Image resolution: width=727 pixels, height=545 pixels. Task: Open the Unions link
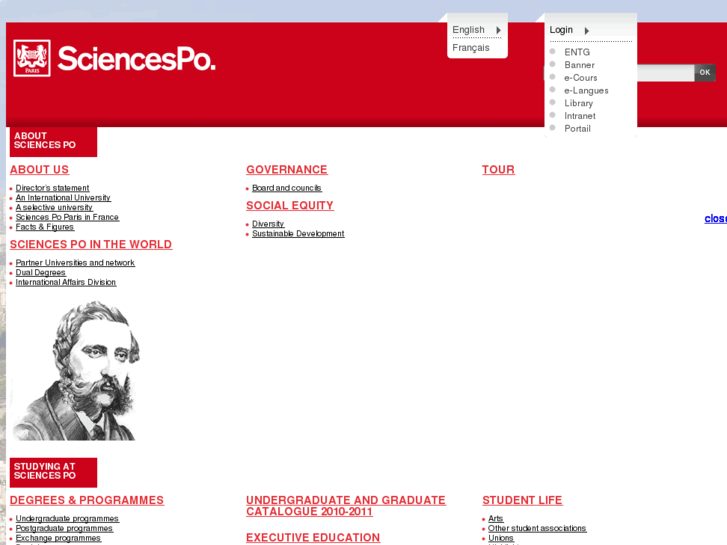pos(501,538)
